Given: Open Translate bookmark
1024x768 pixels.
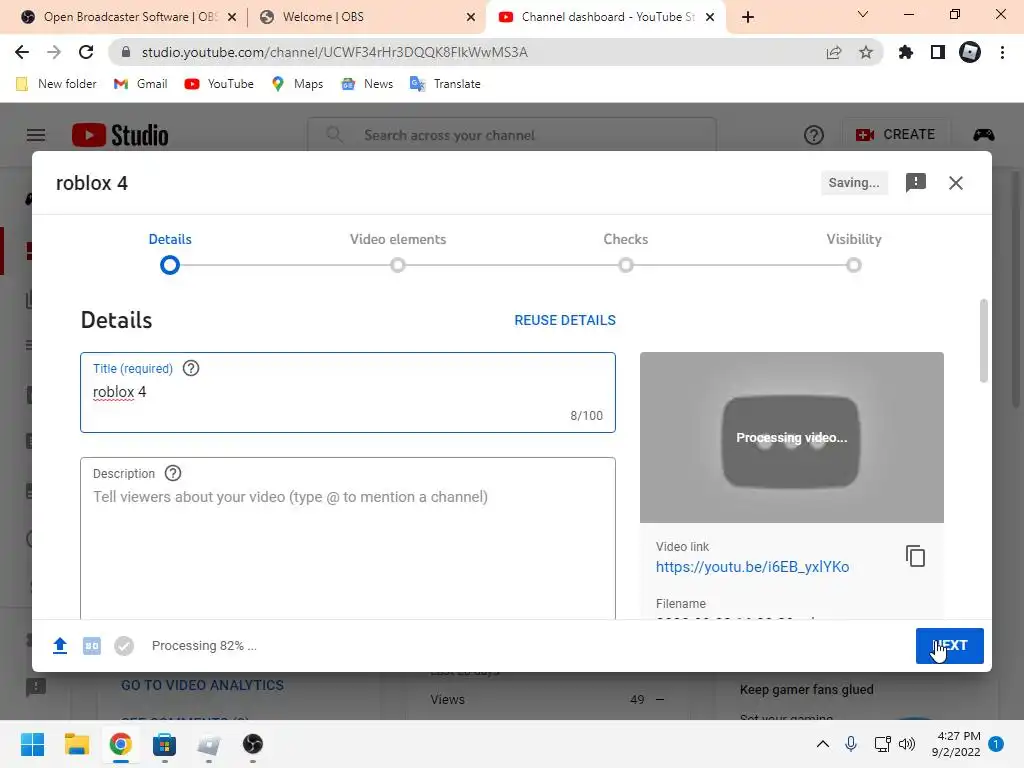Looking at the screenshot, I should [x=445, y=84].
